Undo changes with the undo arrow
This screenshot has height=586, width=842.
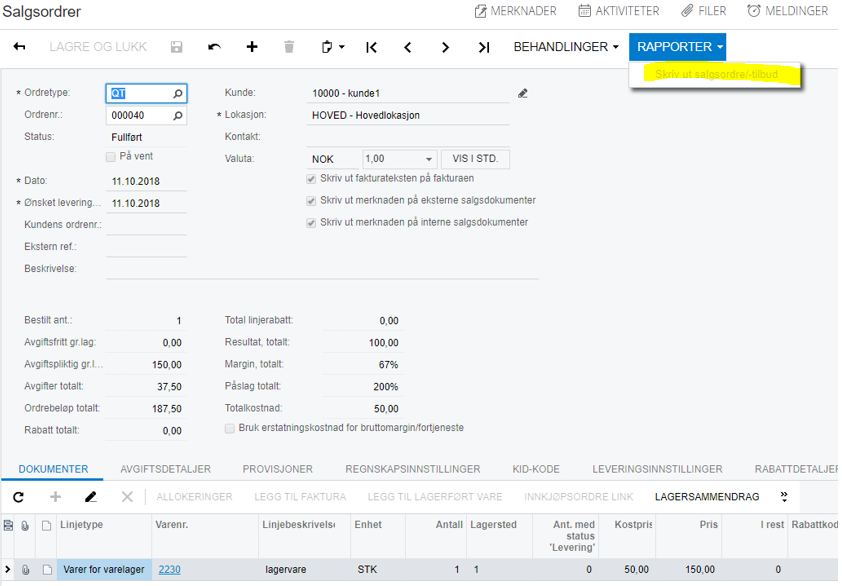[x=214, y=47]
